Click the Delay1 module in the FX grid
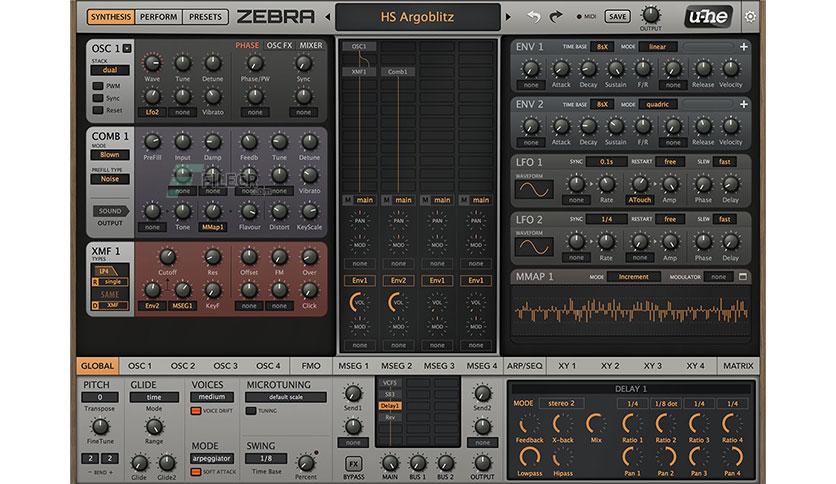 tap(390, 406)
